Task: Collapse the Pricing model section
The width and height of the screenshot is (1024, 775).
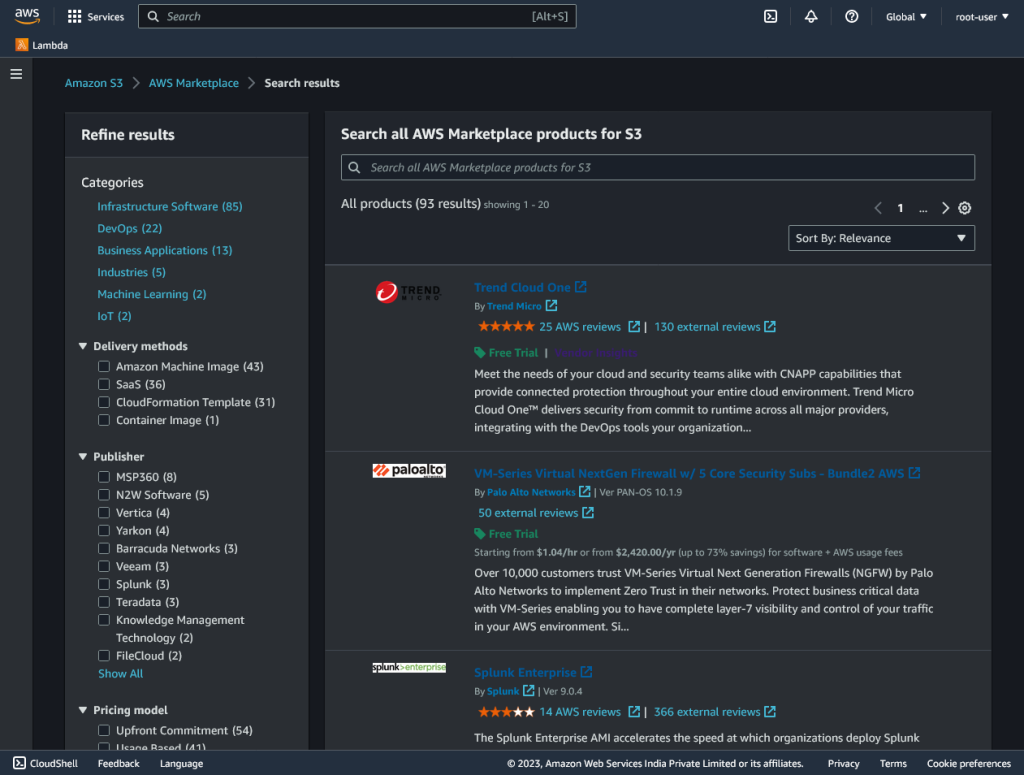Action: point(83,710)
